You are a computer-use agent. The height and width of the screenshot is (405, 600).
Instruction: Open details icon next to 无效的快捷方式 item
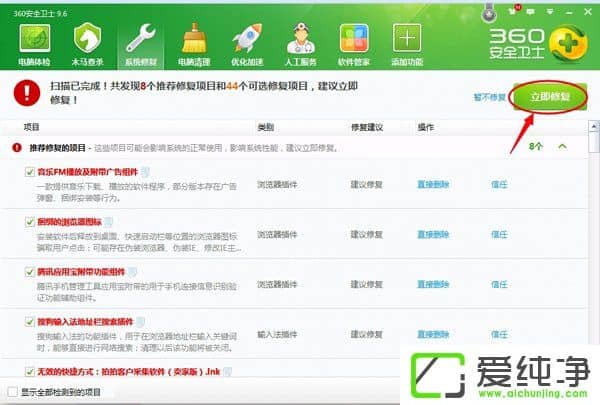[x=227, y=372]
